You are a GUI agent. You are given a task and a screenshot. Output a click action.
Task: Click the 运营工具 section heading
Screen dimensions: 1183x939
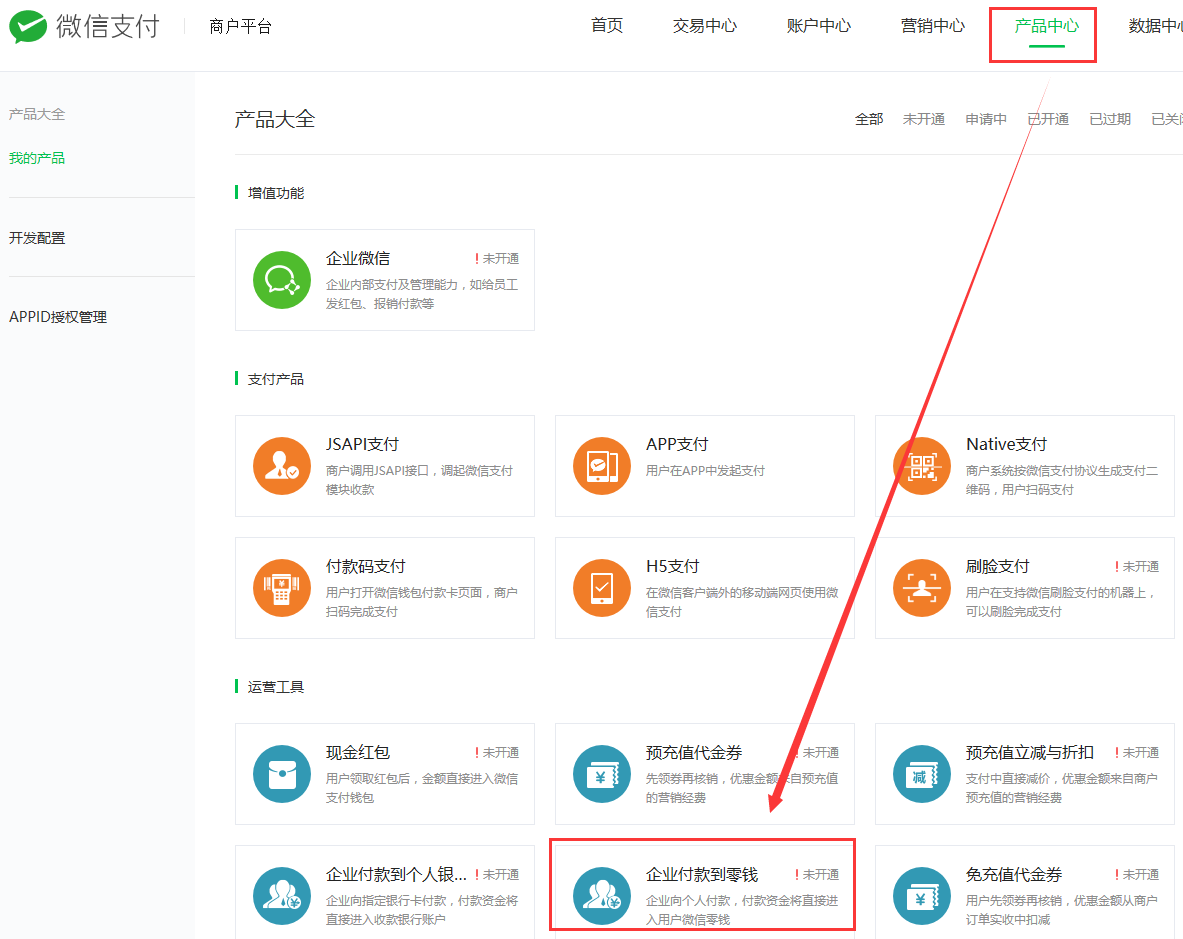[276, 687]
